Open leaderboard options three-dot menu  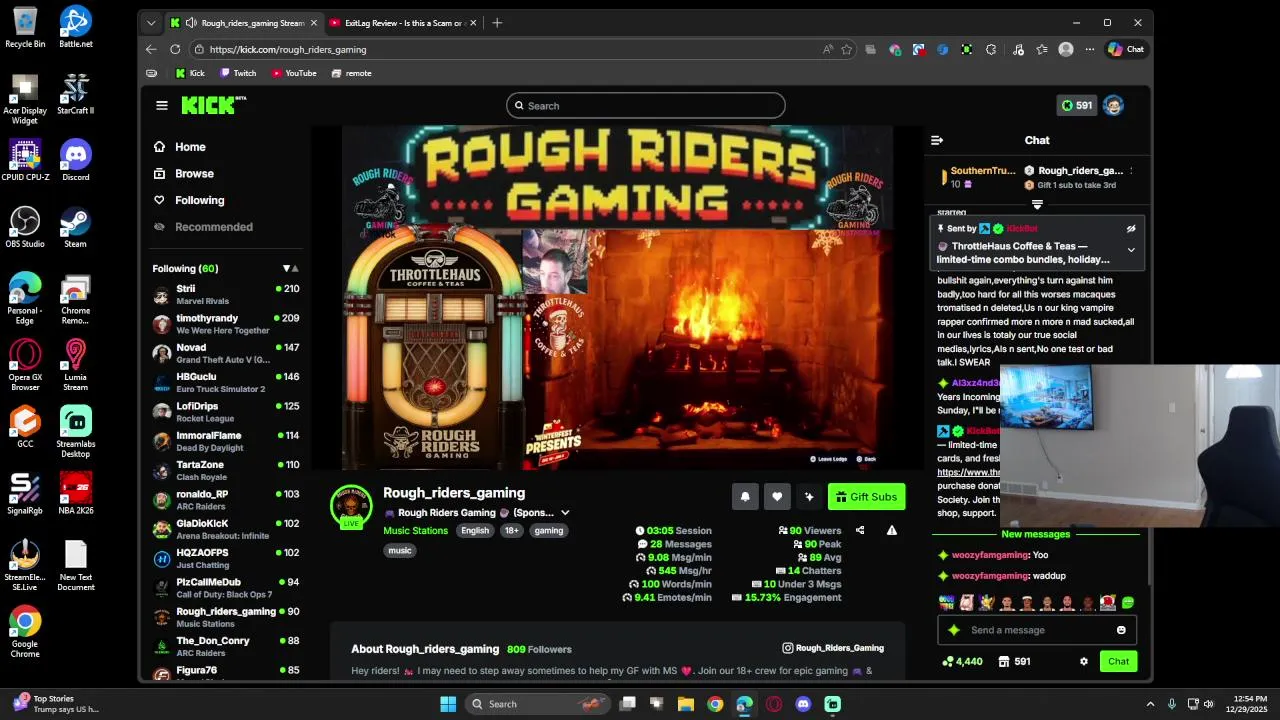[1131, 171]
